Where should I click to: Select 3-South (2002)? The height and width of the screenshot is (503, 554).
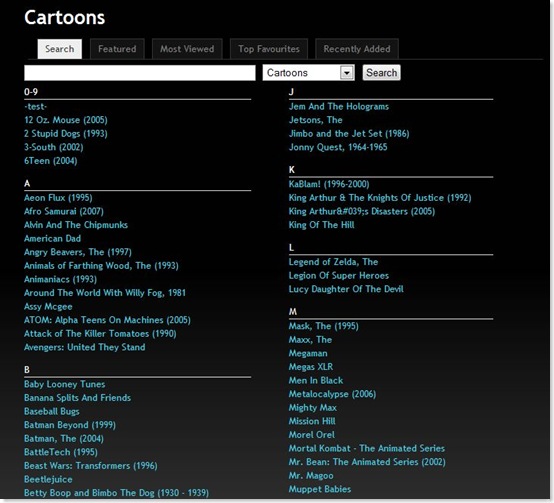pyautogui.click(x=54, y=147)
